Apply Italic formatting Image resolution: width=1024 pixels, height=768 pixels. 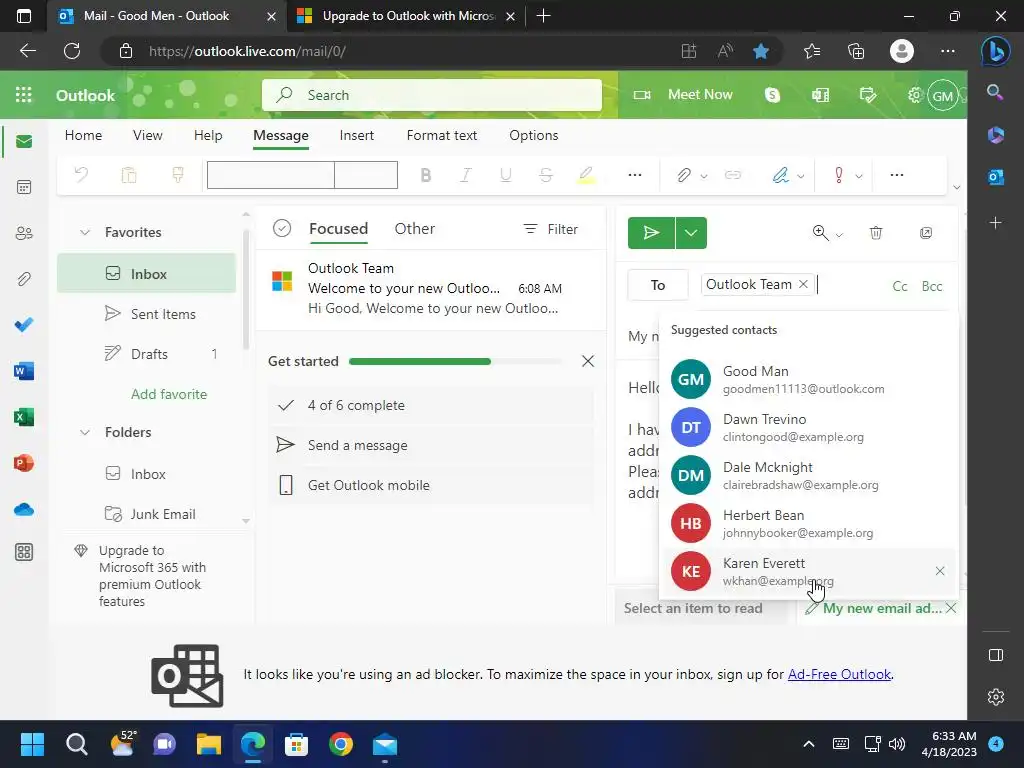coord(466,175)
